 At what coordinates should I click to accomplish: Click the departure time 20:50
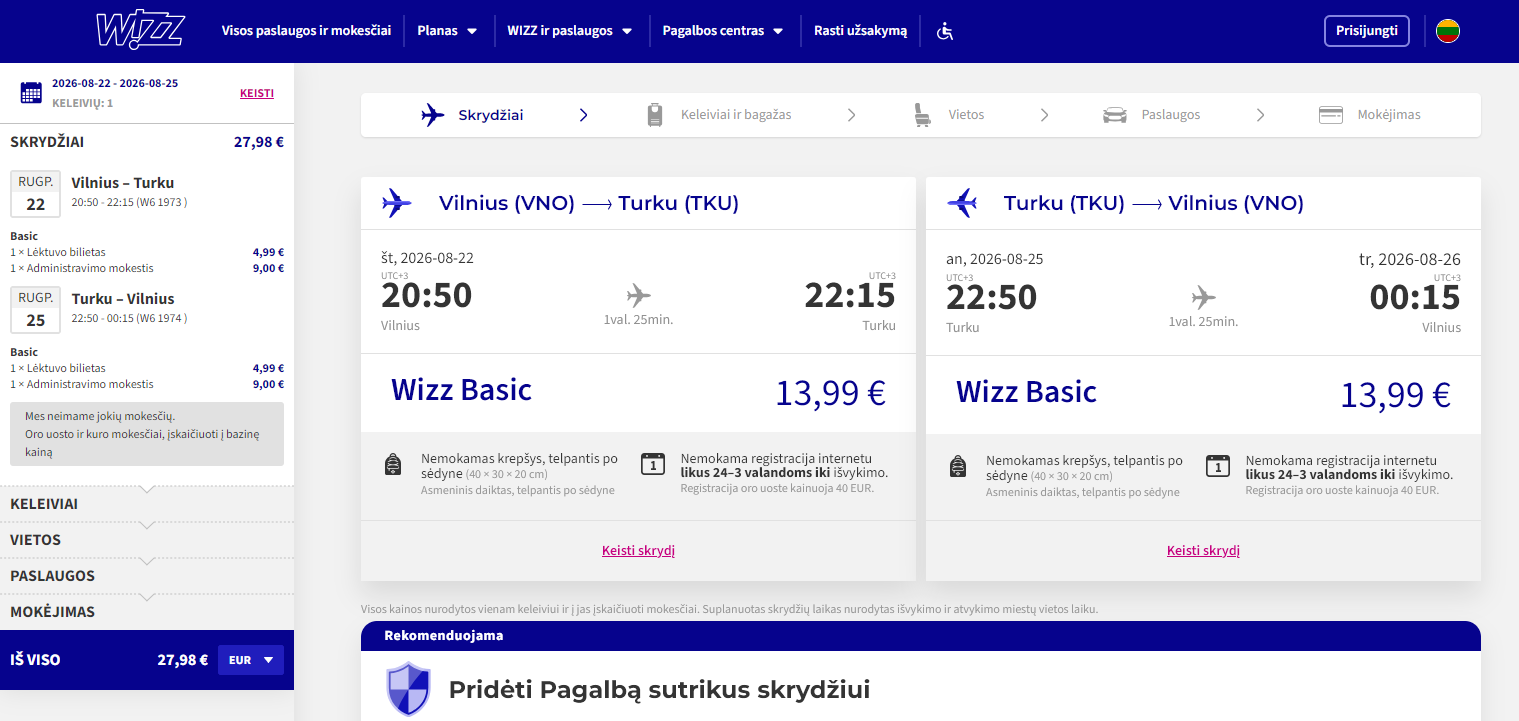(426, 296)
